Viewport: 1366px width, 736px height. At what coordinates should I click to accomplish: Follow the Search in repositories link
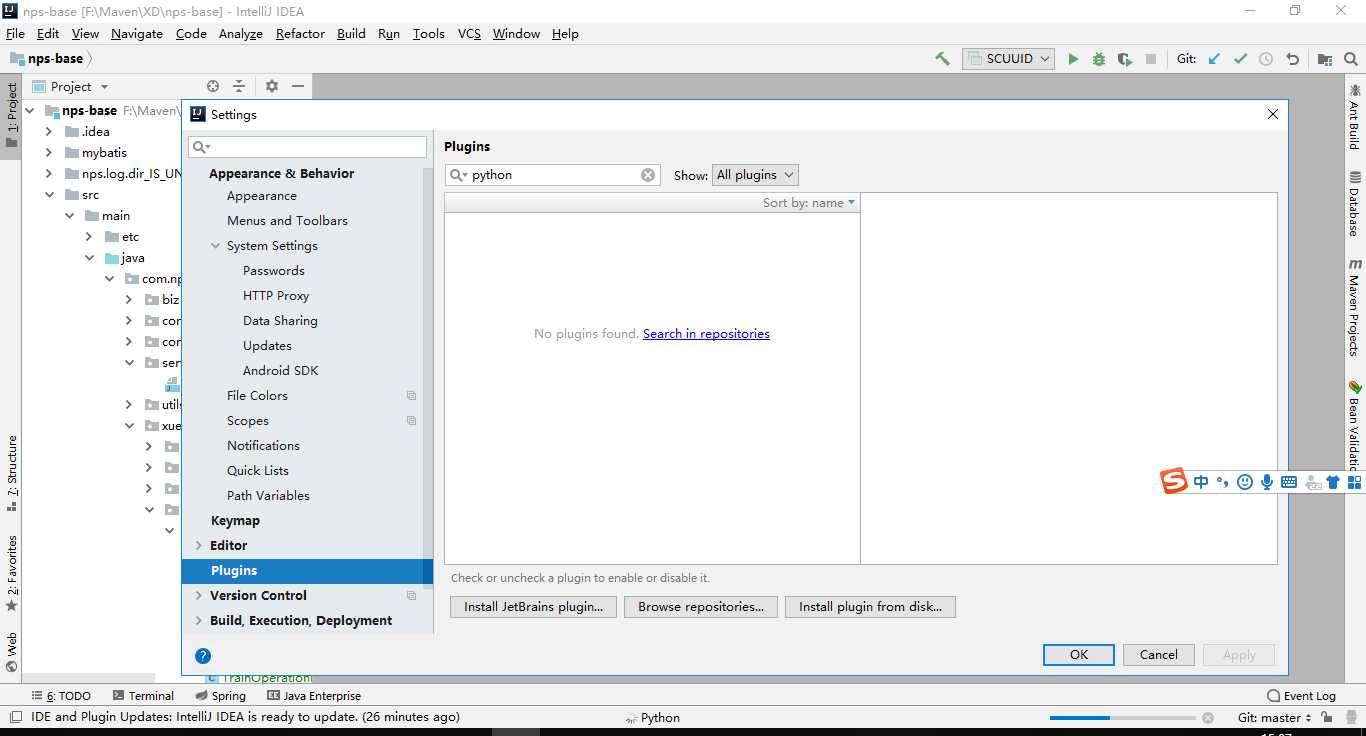tap(706, 334)
